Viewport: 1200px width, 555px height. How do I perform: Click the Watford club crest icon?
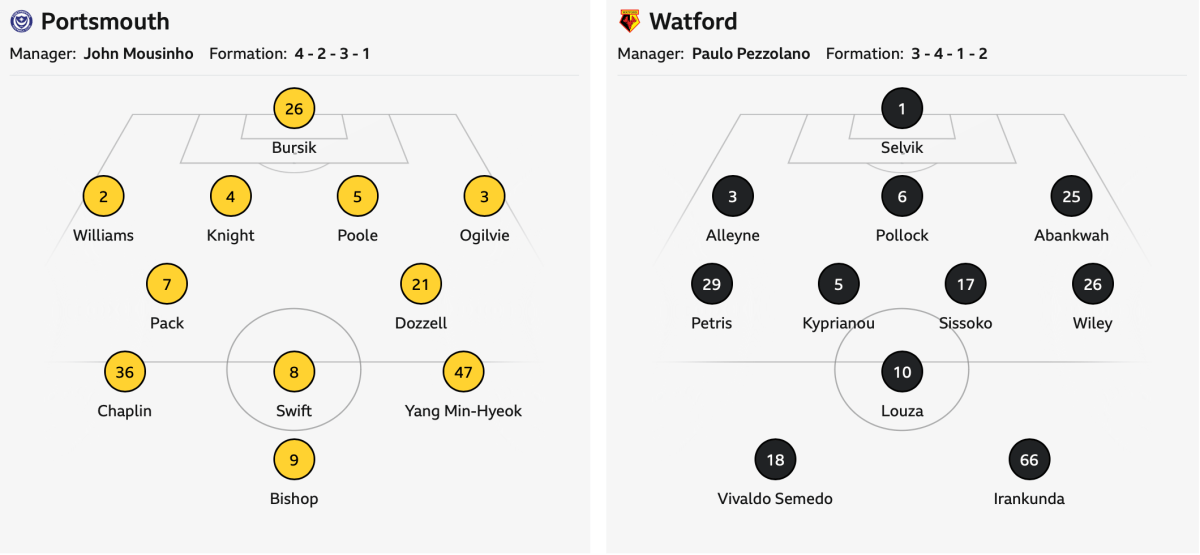pyautogui.click(x=629, y=21)
